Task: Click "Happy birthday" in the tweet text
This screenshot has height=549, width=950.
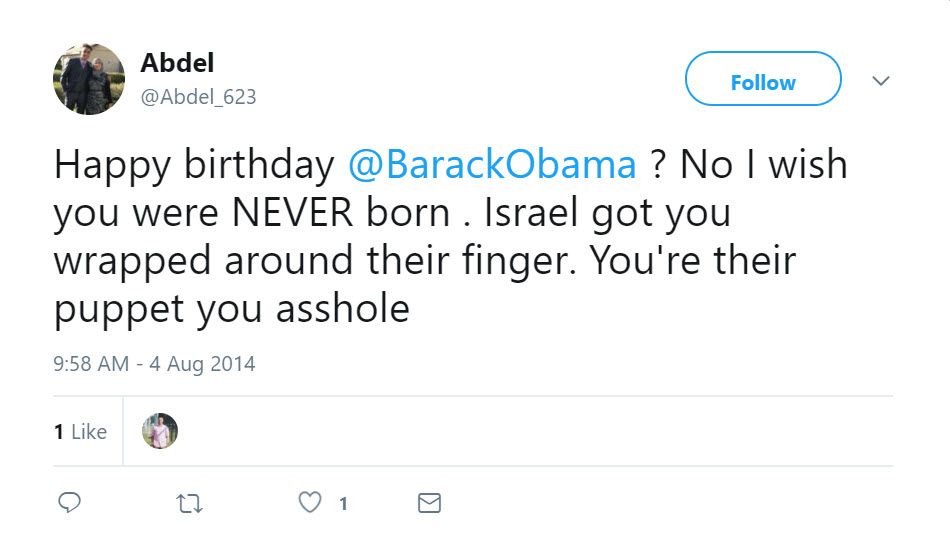Action: click(194, 165)
